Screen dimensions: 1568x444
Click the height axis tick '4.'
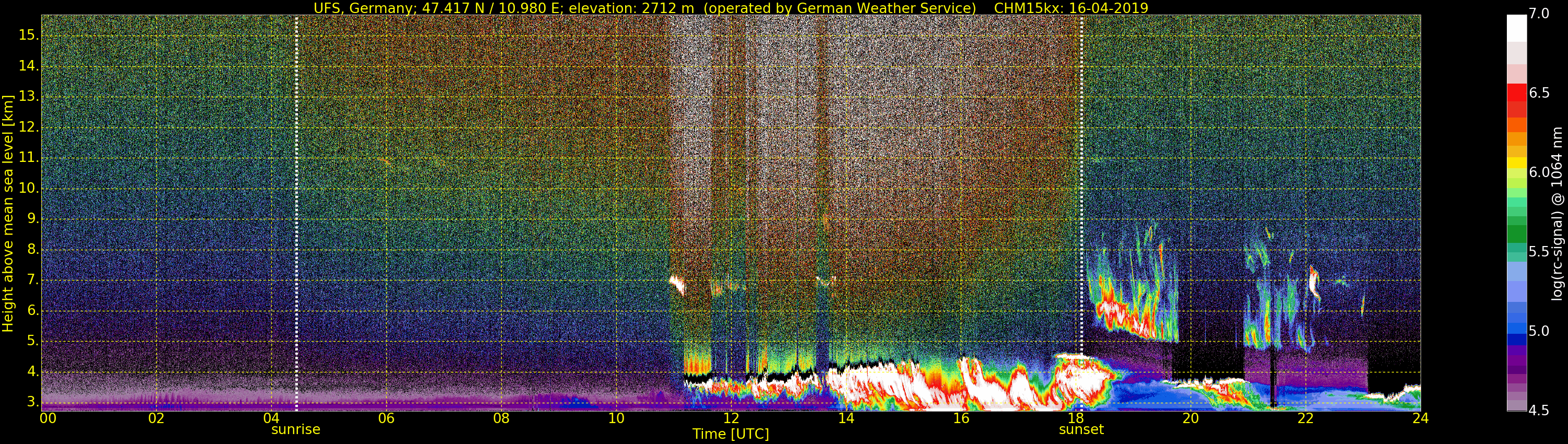[x=32, y=371]
